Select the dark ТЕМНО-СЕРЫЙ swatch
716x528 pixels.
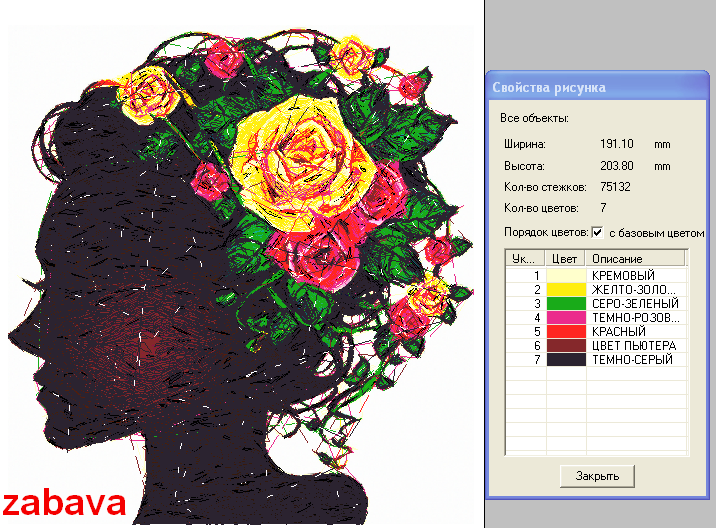[x=566, y=359]
